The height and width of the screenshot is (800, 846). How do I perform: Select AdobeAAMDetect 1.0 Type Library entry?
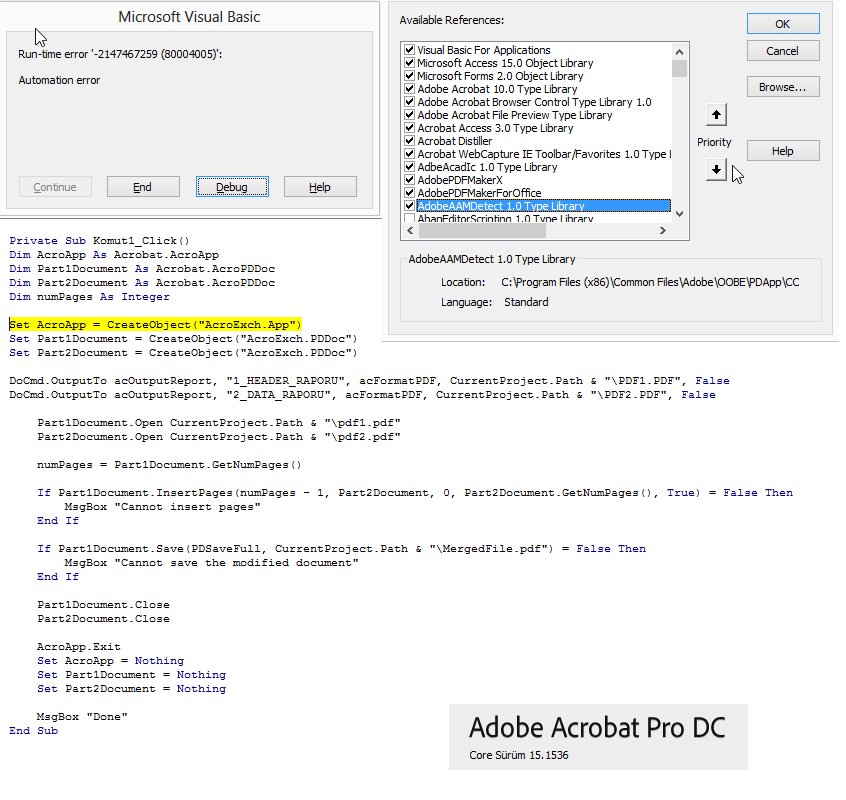(500, 206)
